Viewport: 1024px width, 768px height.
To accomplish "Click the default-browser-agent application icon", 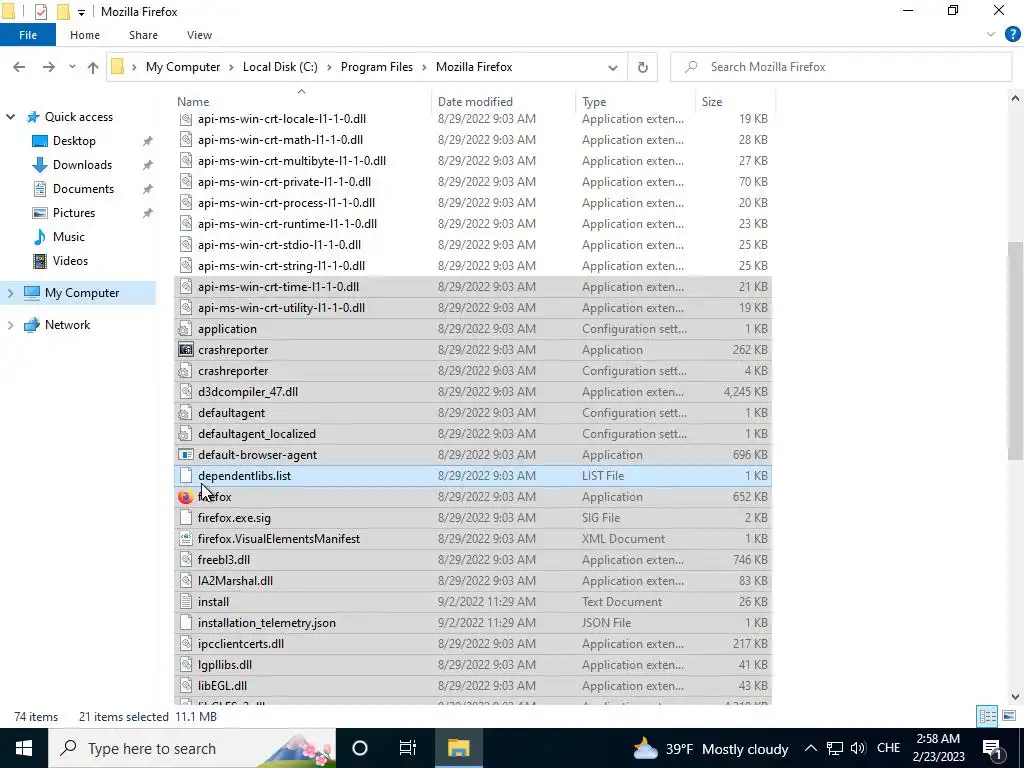I will point(186,455).
